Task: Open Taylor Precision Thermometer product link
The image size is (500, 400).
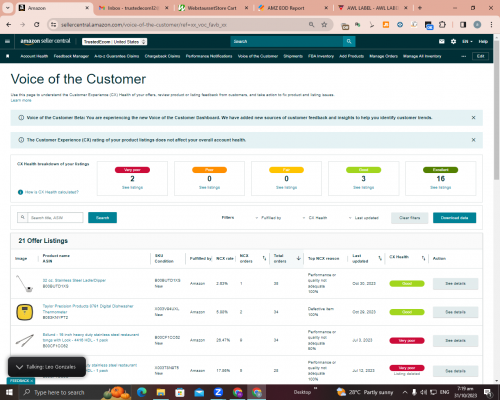Action: 88,309
